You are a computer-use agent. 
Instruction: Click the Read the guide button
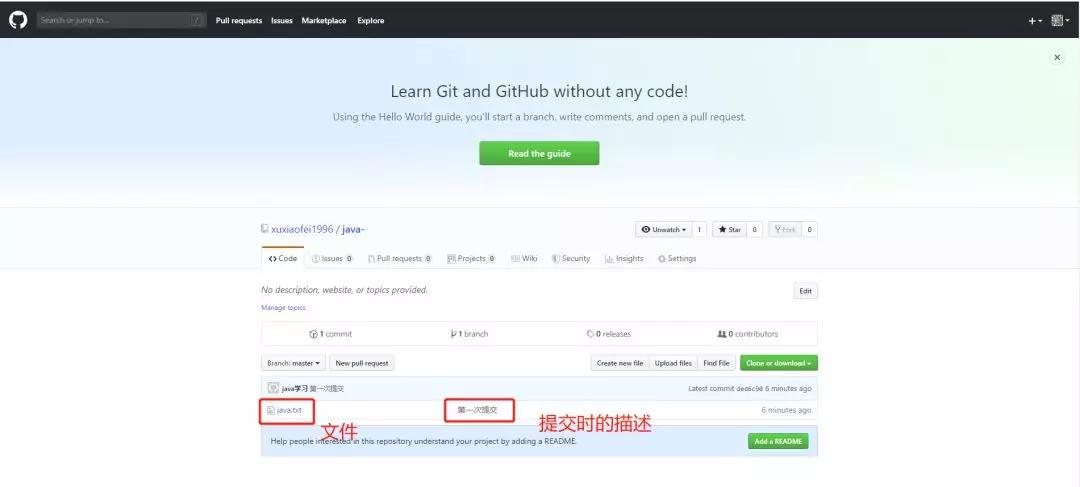point(539,153)
